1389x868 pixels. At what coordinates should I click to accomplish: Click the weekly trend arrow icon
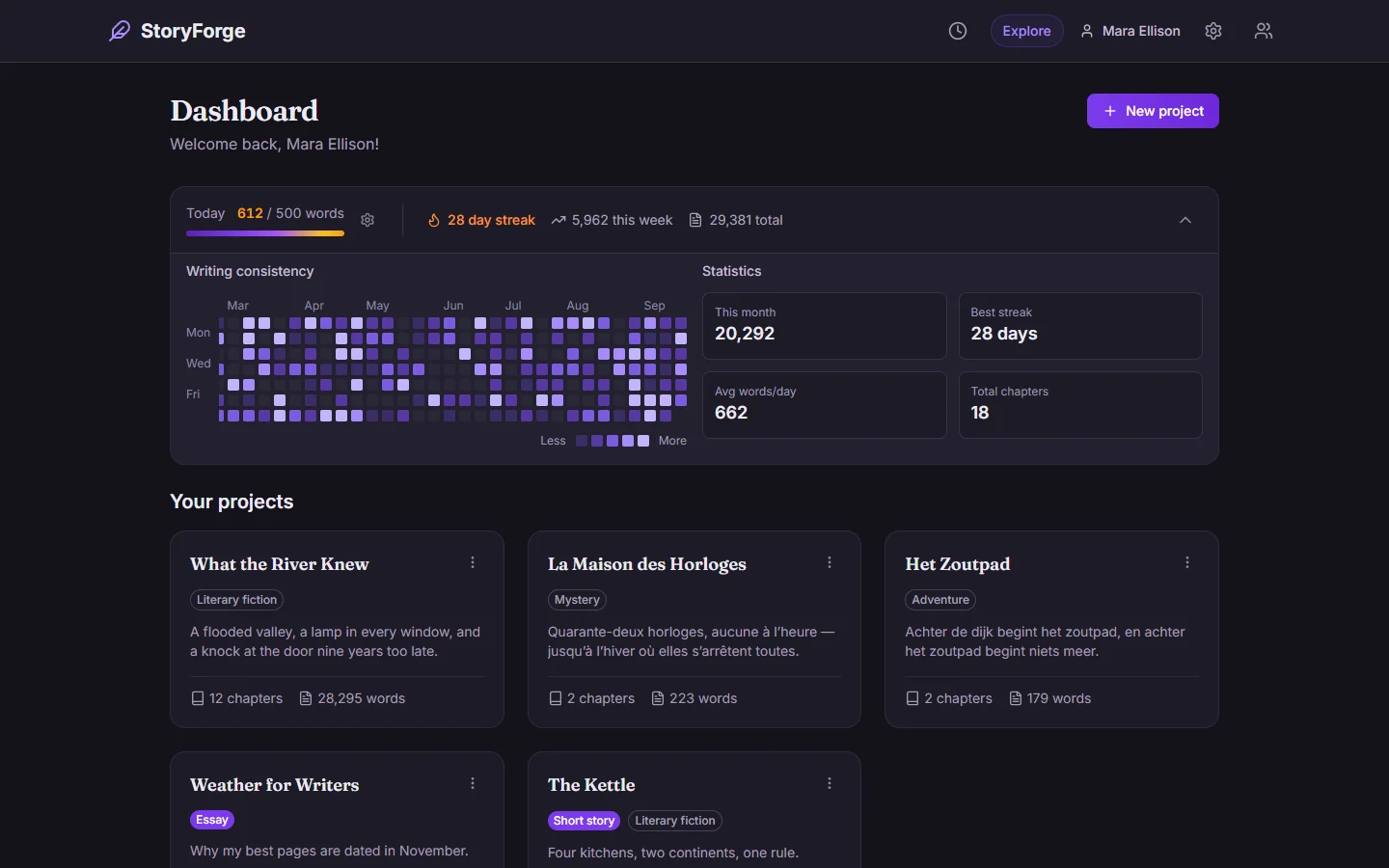point(558,220)
